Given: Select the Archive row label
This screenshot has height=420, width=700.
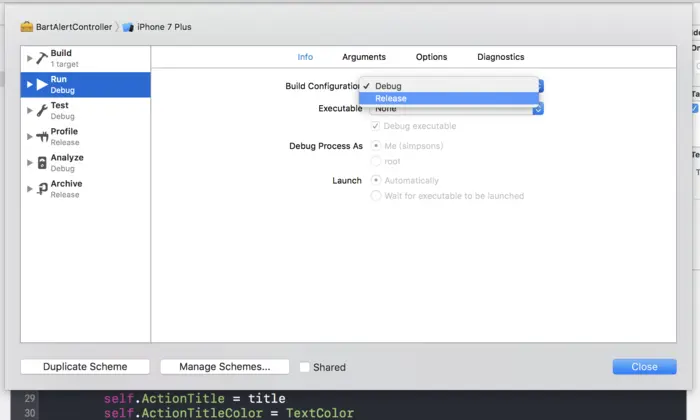Looking at the screenshot, I should pyautogui.click(x=66, y=183).
